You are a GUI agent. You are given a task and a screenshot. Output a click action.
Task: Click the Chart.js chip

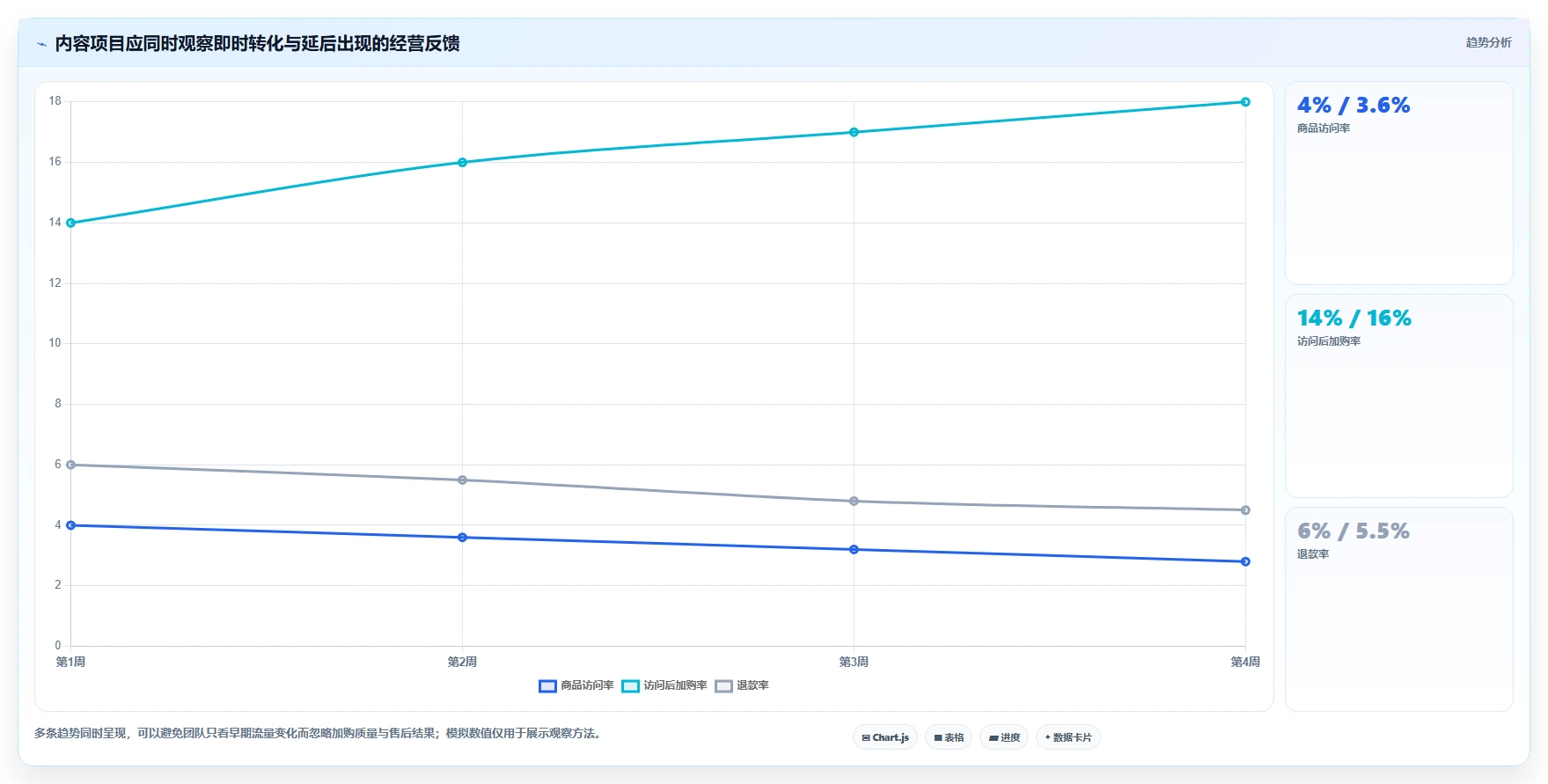click(x=885, y=737)
